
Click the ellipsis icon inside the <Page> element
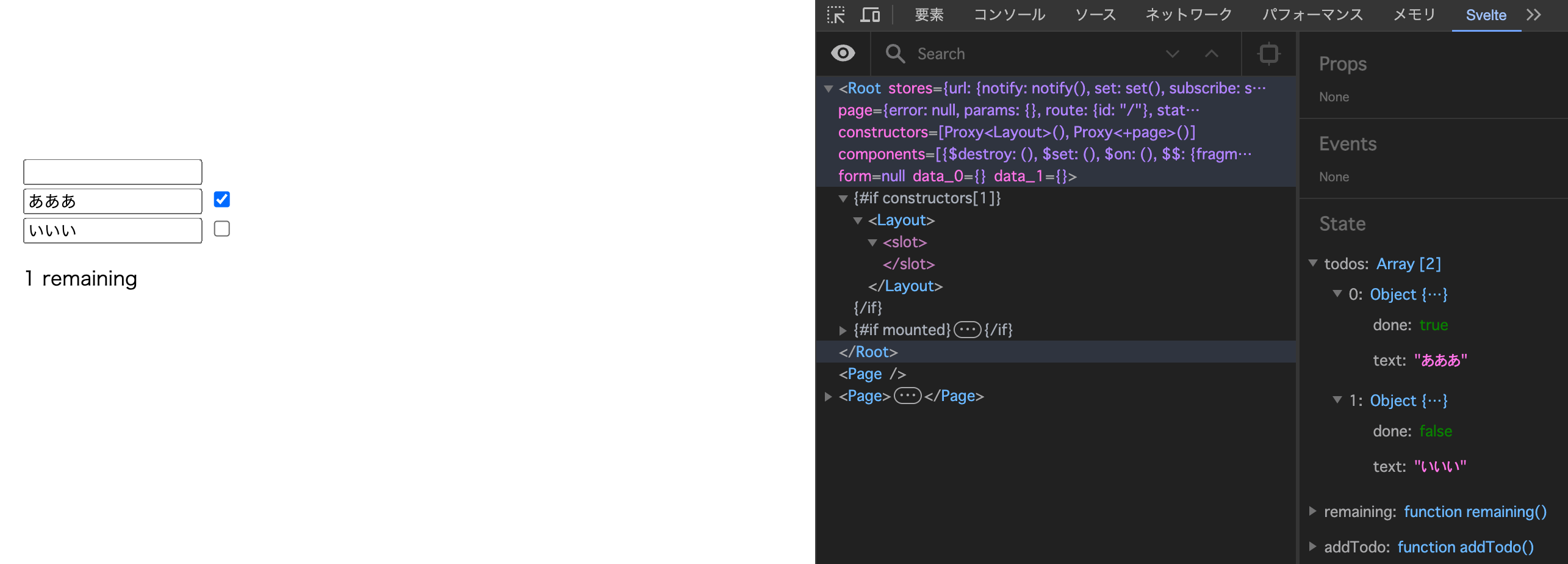(x=908, y=396)
